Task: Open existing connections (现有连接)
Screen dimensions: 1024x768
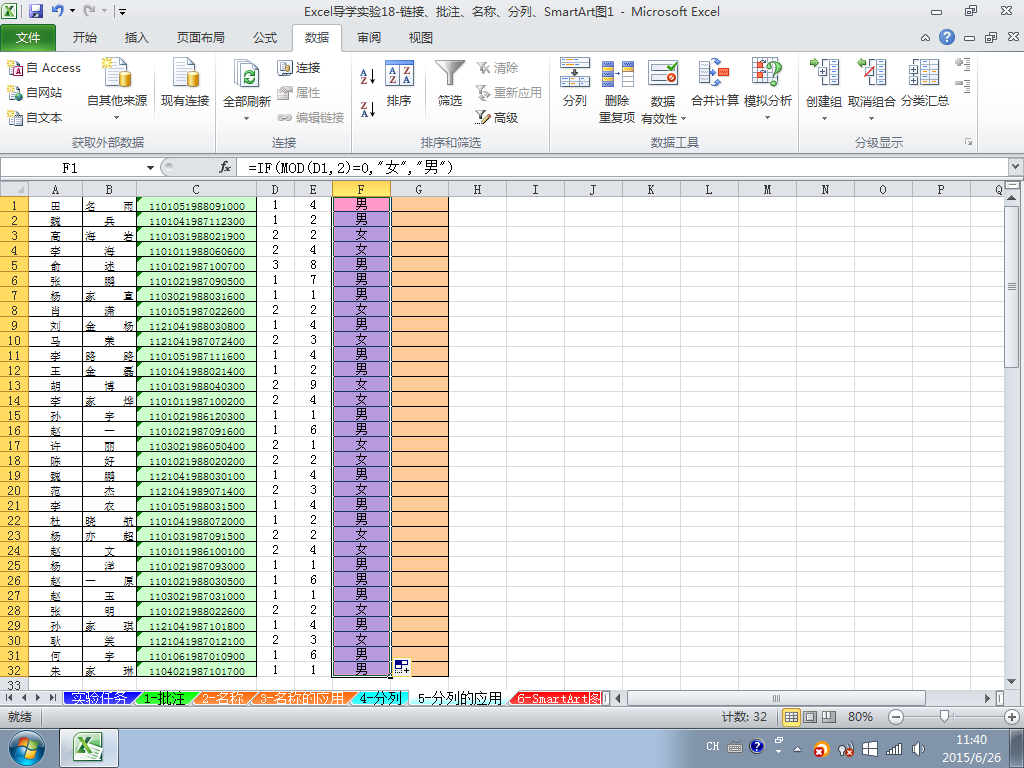Action: coord(185,83)
